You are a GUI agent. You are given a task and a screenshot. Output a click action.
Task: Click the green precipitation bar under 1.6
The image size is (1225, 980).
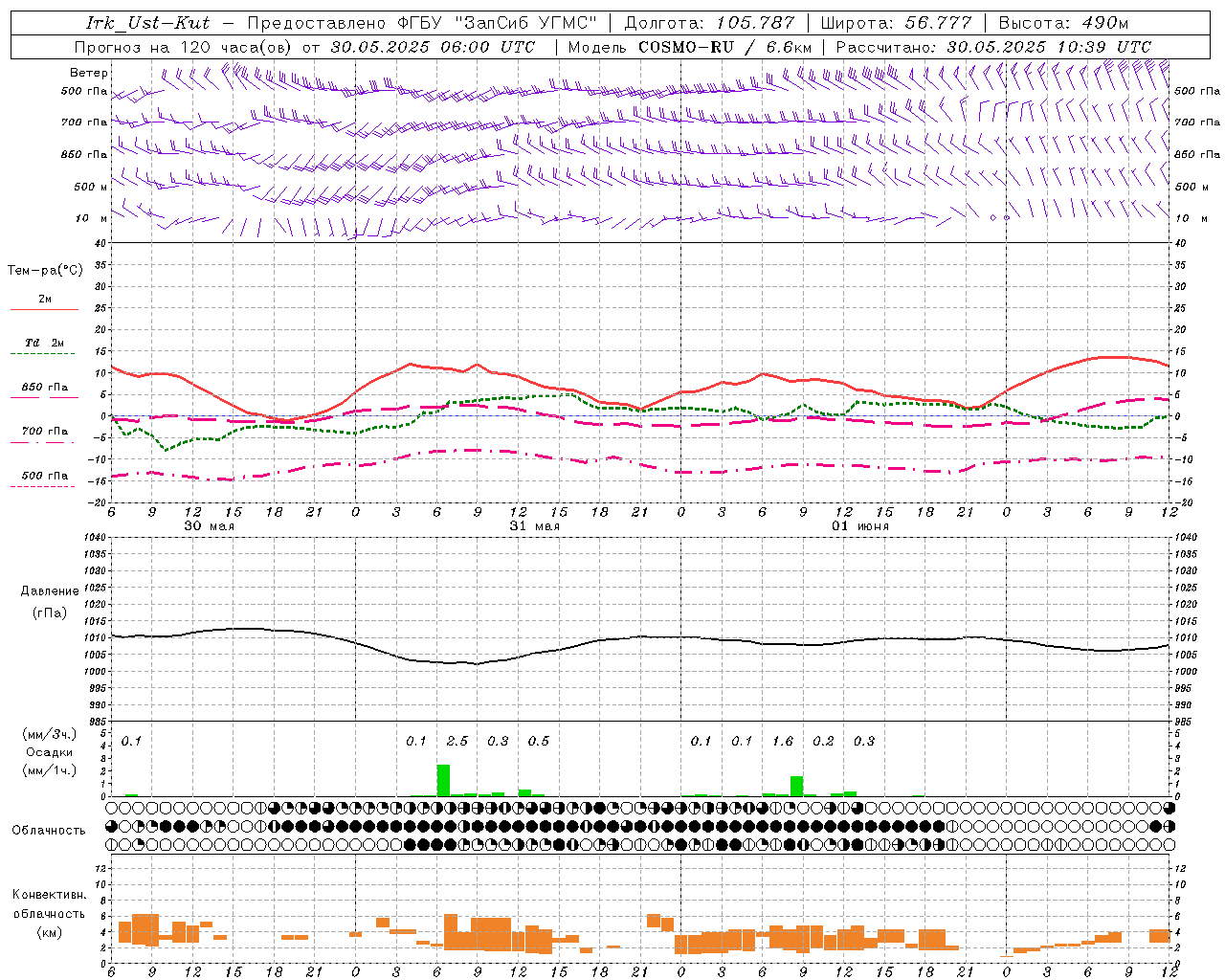[796, 786]
